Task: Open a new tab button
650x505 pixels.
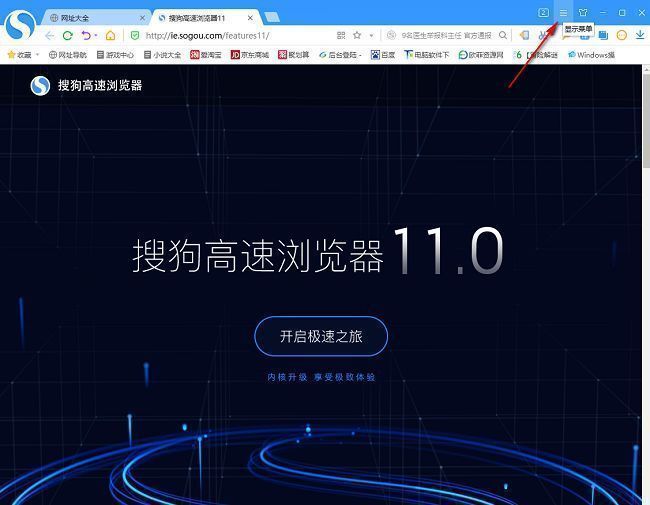Action: (x=272, y=17)
